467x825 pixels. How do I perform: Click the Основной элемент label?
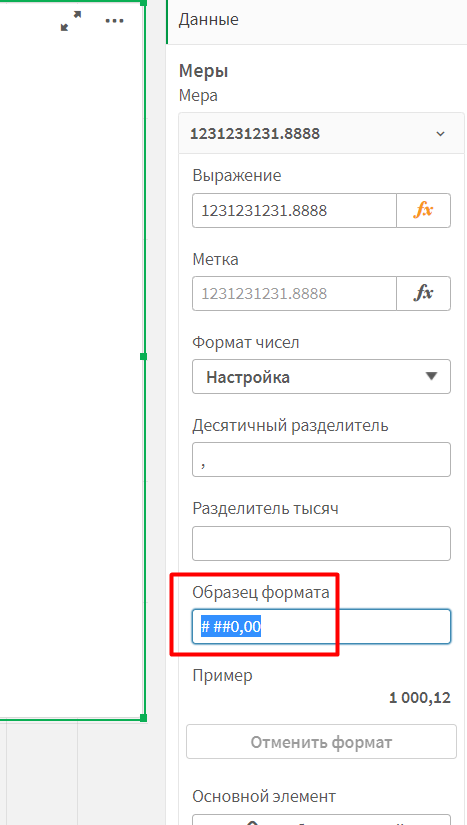pyautogui.click(x=264, y=796)
